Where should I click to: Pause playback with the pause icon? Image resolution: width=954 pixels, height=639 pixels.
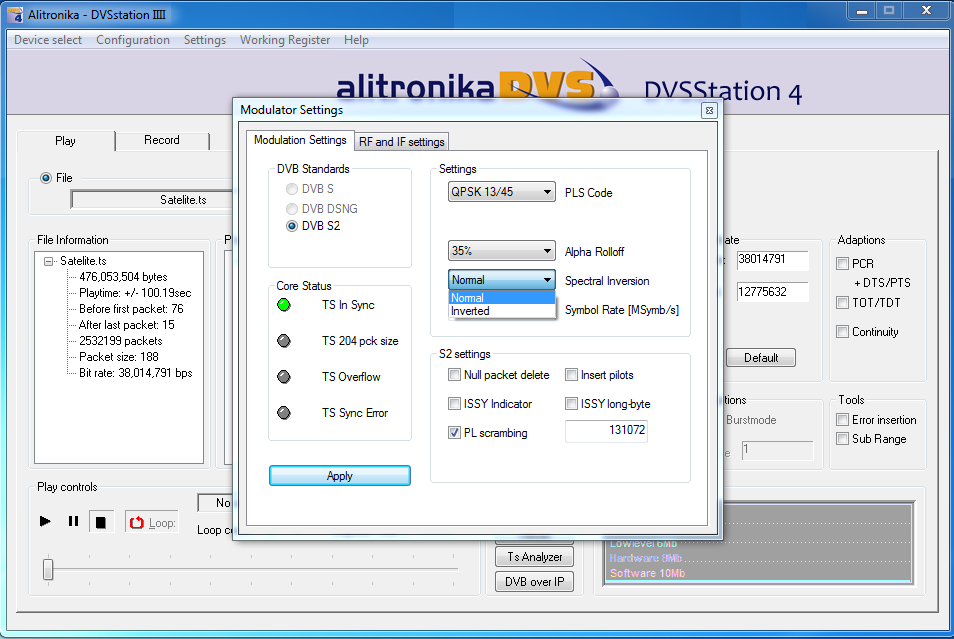coord(73,521)
